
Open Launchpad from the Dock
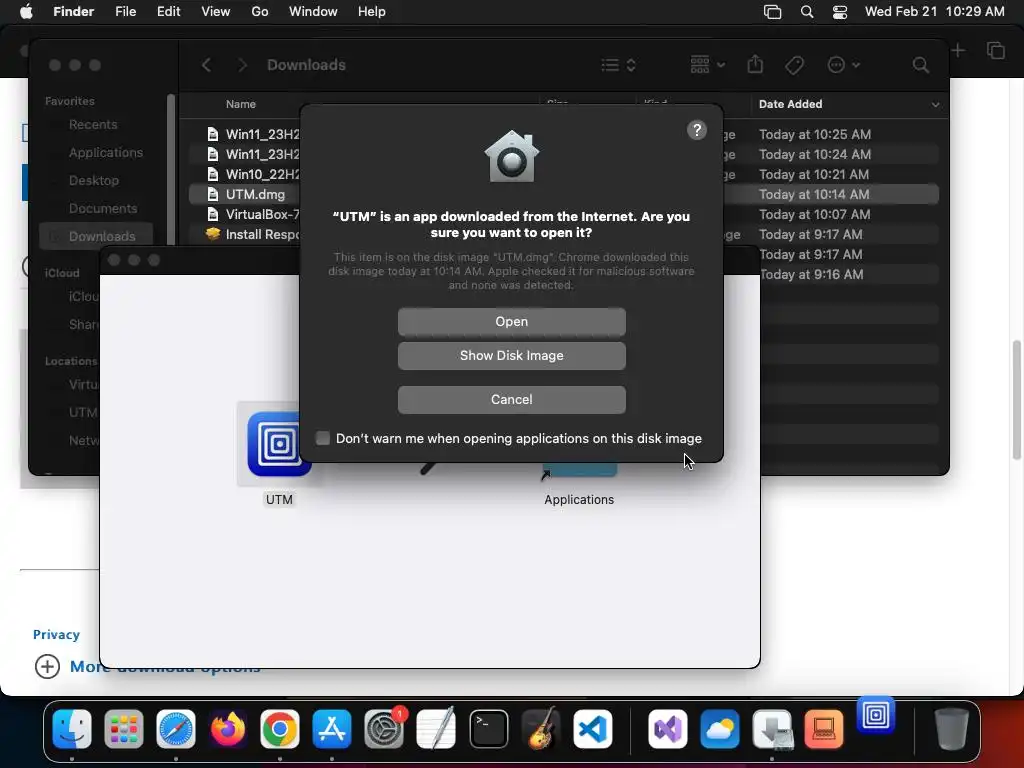[x=123, y=729]
